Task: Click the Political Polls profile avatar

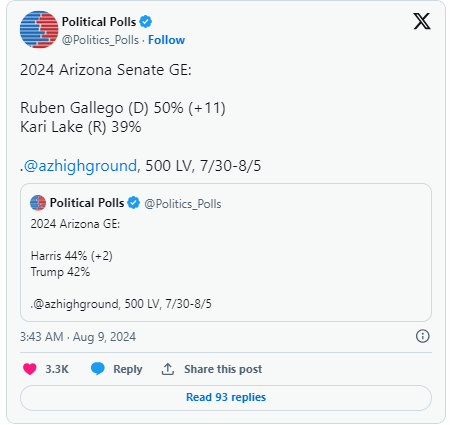Action: coord(39,29)
